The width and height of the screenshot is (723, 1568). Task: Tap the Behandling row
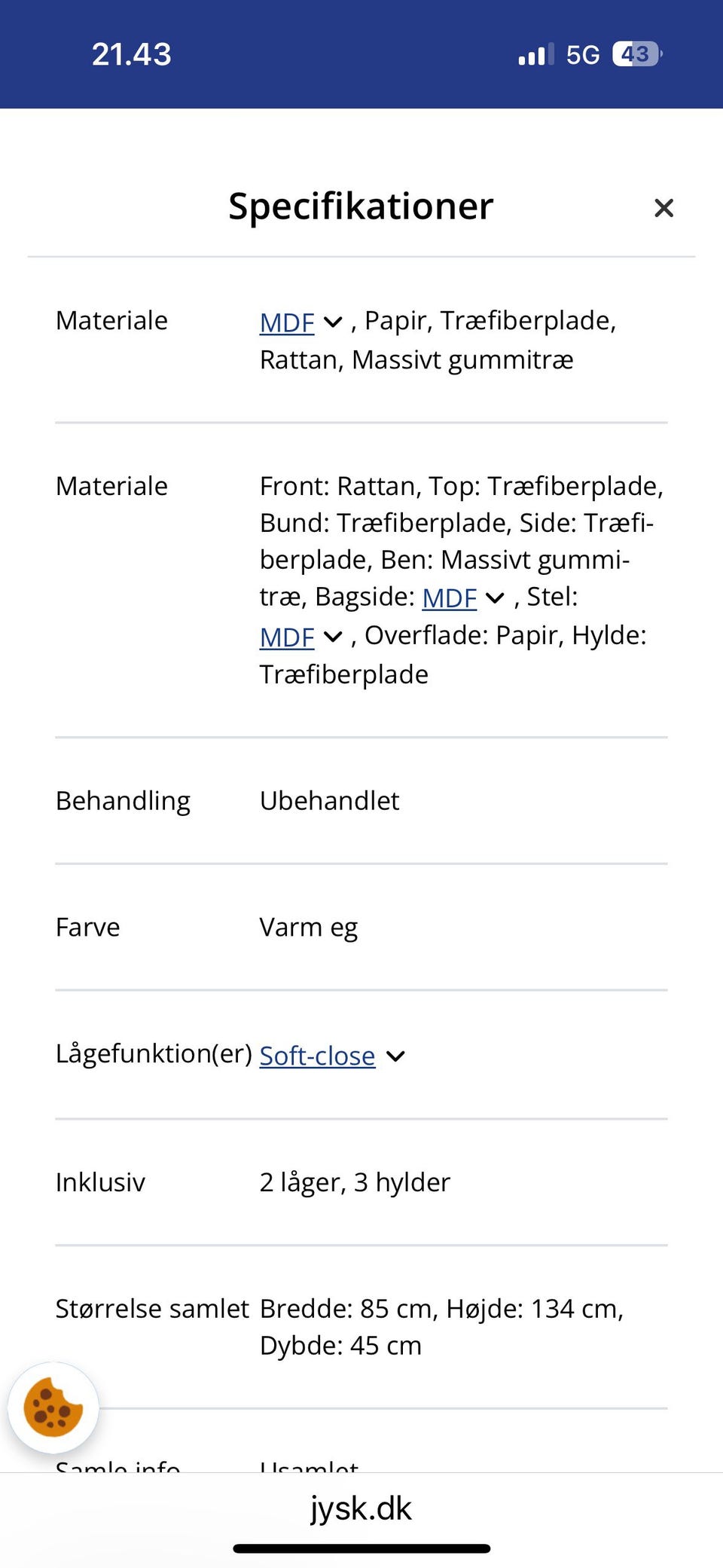[x=124, y=800]
